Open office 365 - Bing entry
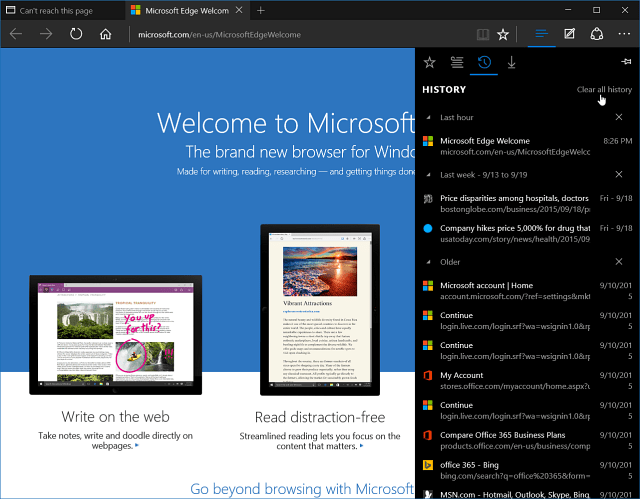Viewport: 640px width, 499px height. [x=527, y=470]
